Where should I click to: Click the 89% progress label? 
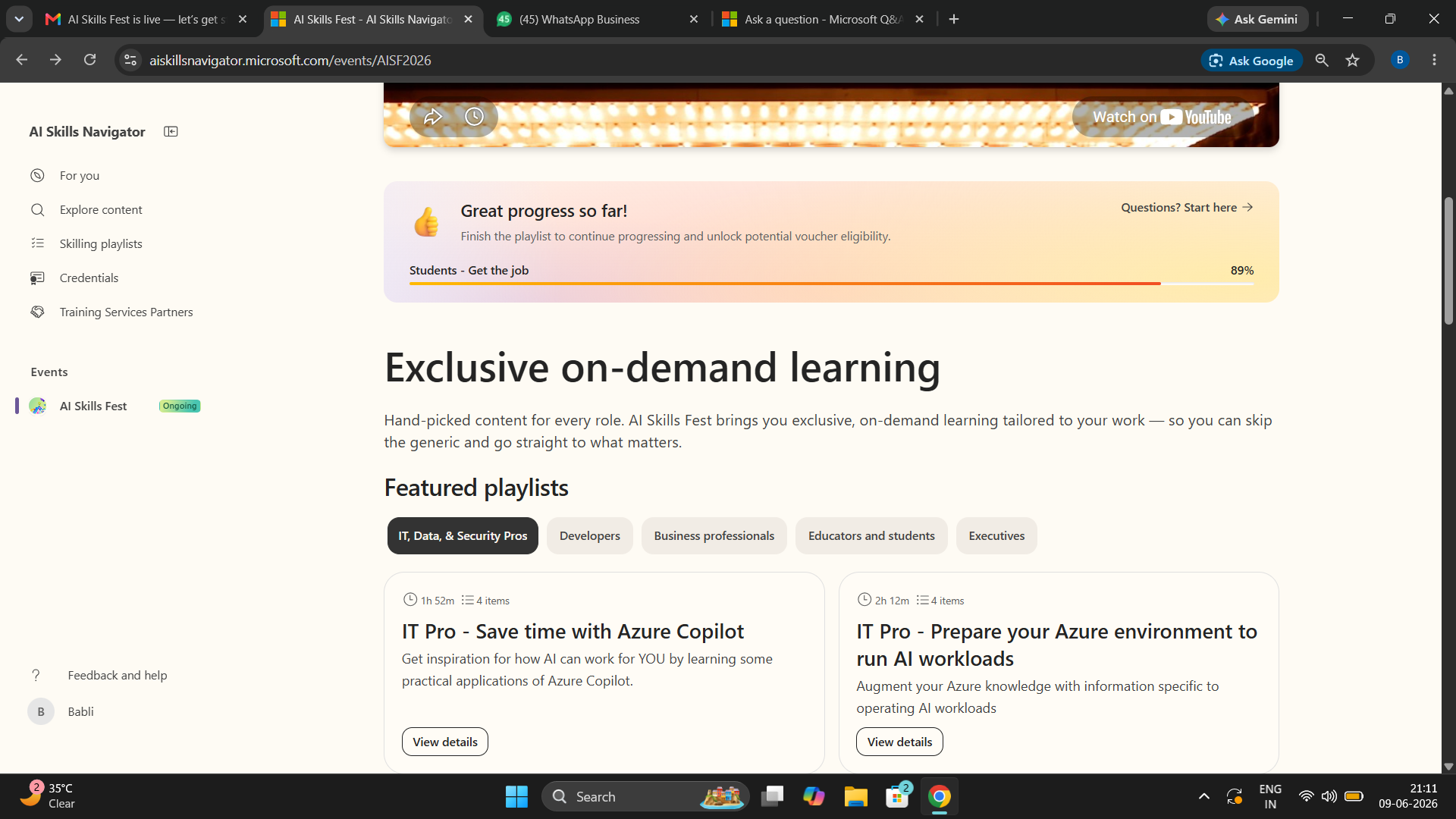pos(1241,270)
